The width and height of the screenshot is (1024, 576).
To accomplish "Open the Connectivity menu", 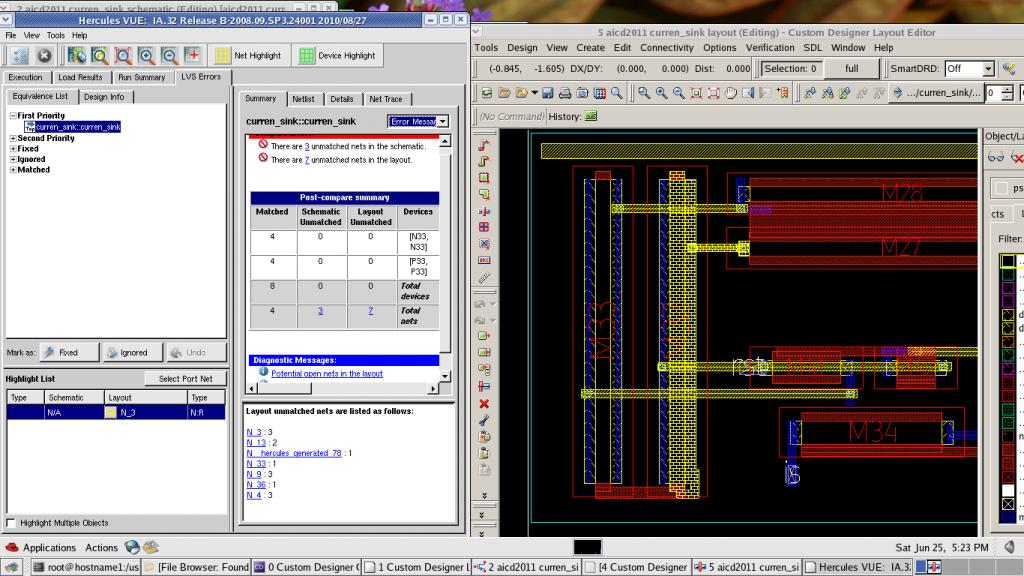I will (x=666, y=47).
